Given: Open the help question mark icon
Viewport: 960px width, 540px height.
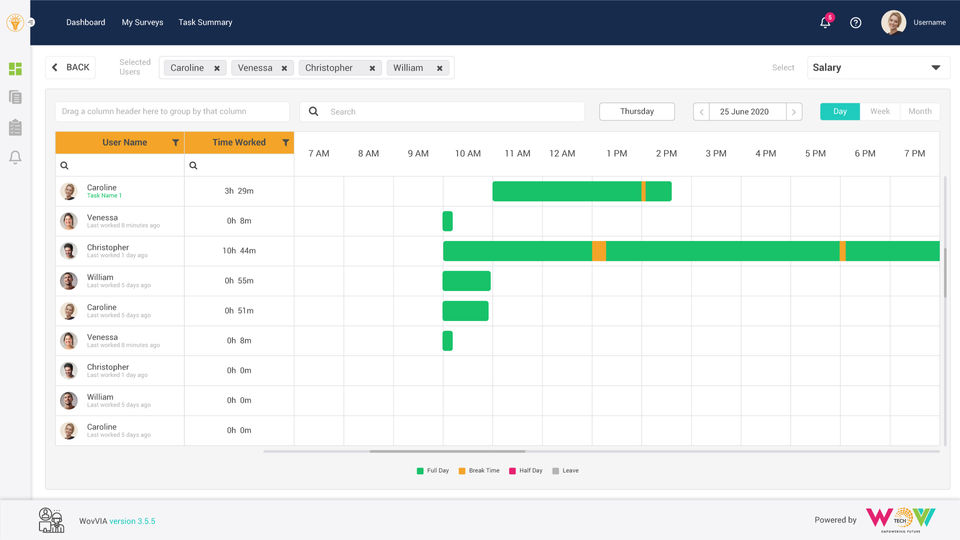Looking at the screenshot, I should (x=855, y=23).
